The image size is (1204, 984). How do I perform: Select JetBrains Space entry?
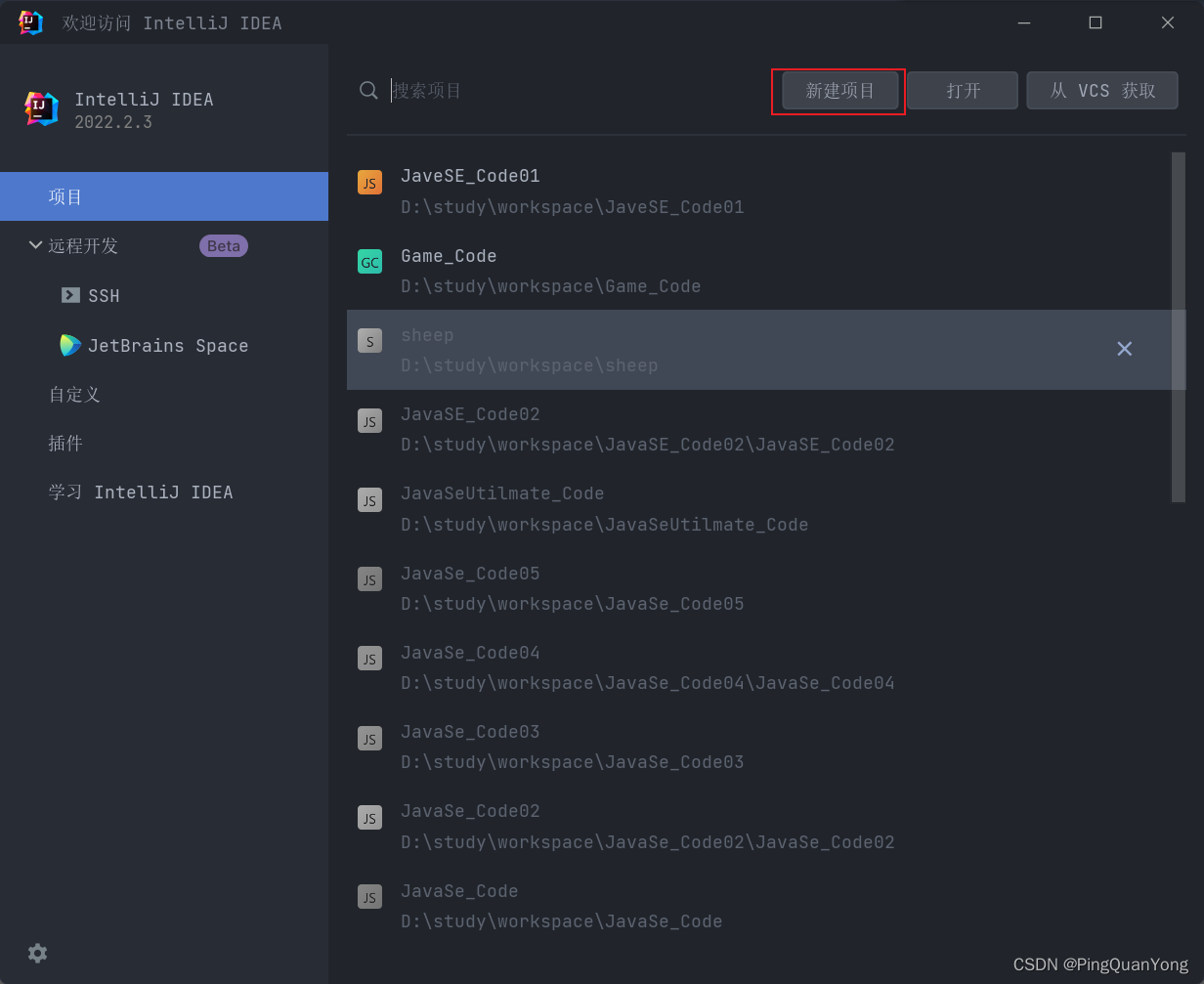coord(168,346)
